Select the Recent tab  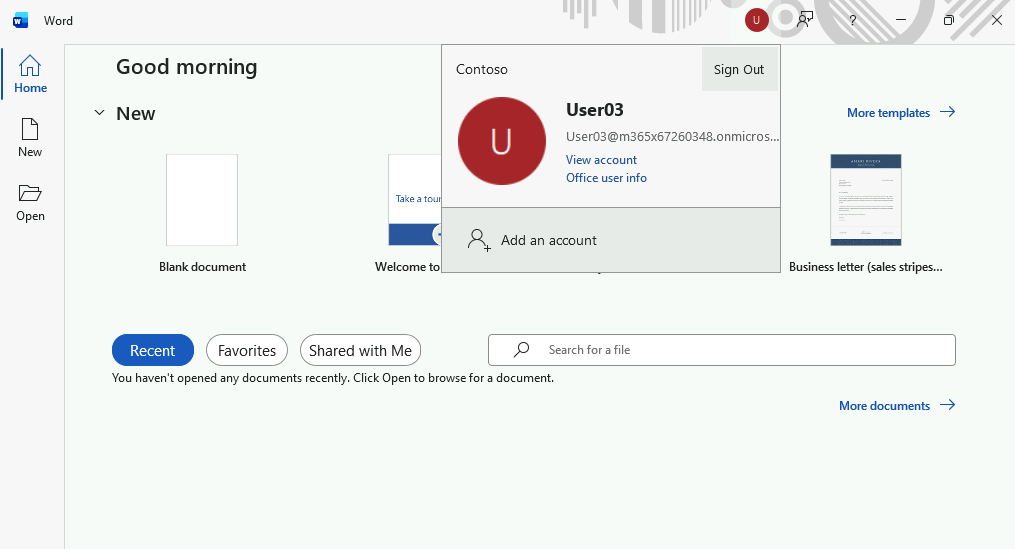pyautogui.click(x=153, y=350)
